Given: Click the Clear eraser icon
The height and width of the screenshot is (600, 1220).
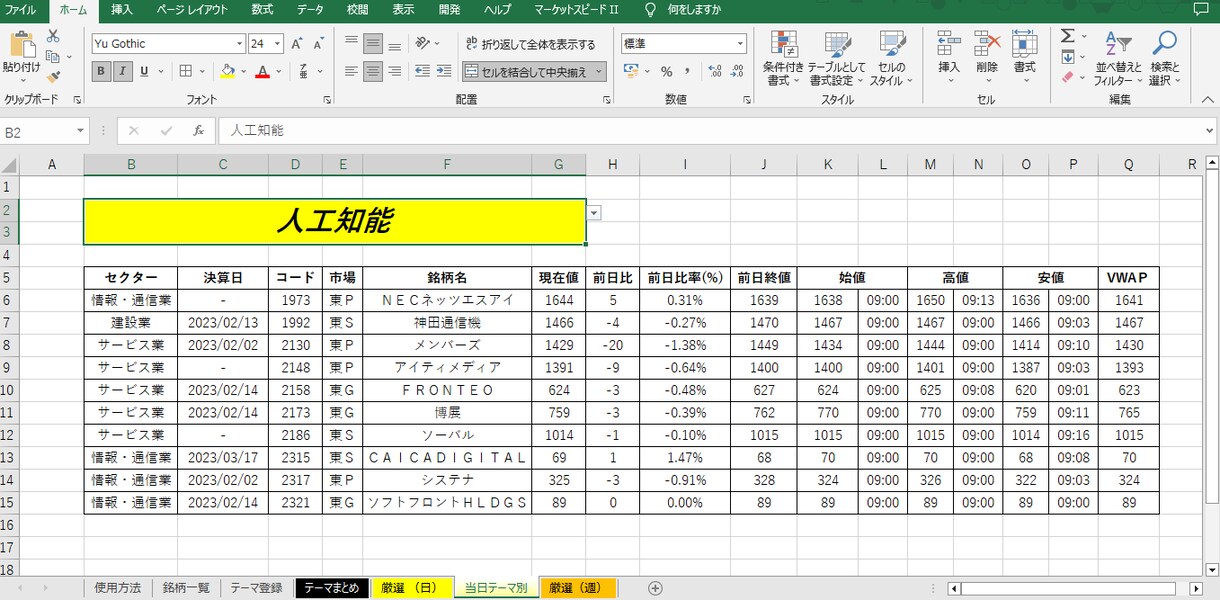Looking at the screenshot, I should pyautogui.click(x=1067, y=77).
